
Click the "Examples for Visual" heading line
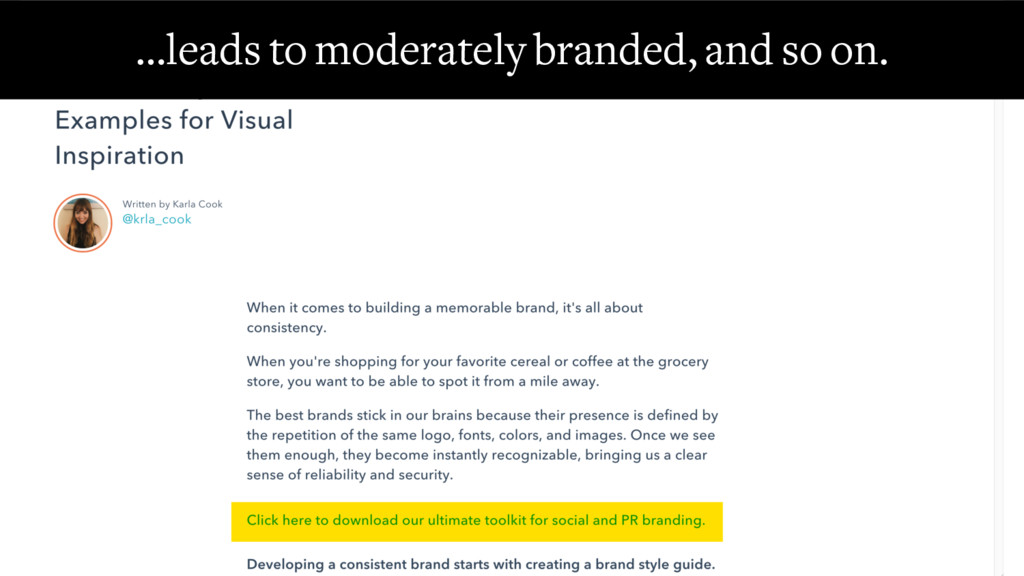[174, 120]
